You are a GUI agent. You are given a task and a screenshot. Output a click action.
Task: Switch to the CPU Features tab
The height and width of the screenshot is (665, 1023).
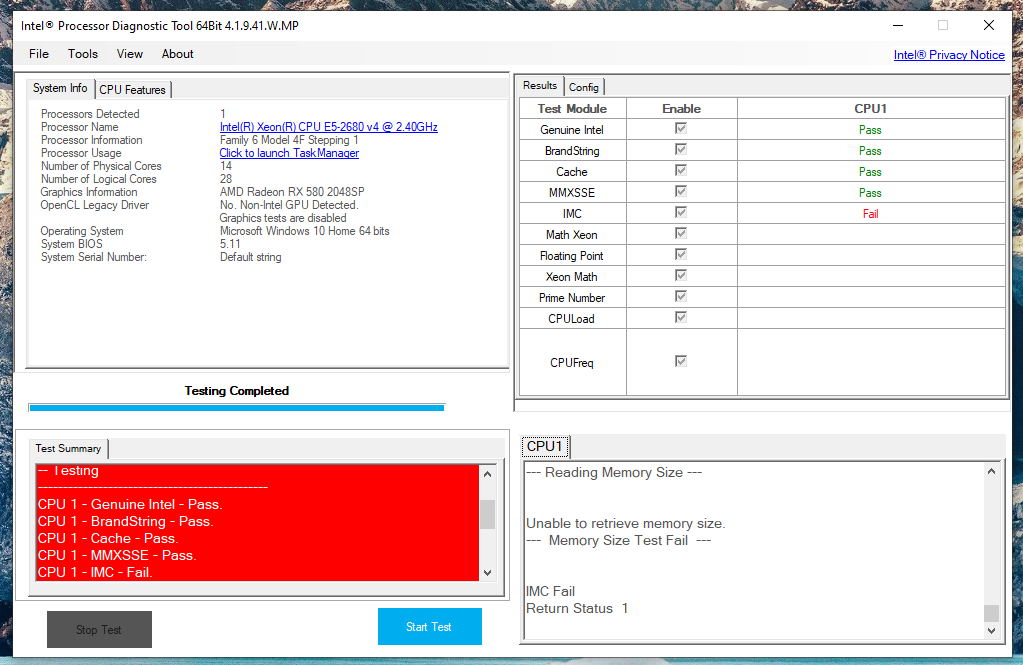(132, 89)
